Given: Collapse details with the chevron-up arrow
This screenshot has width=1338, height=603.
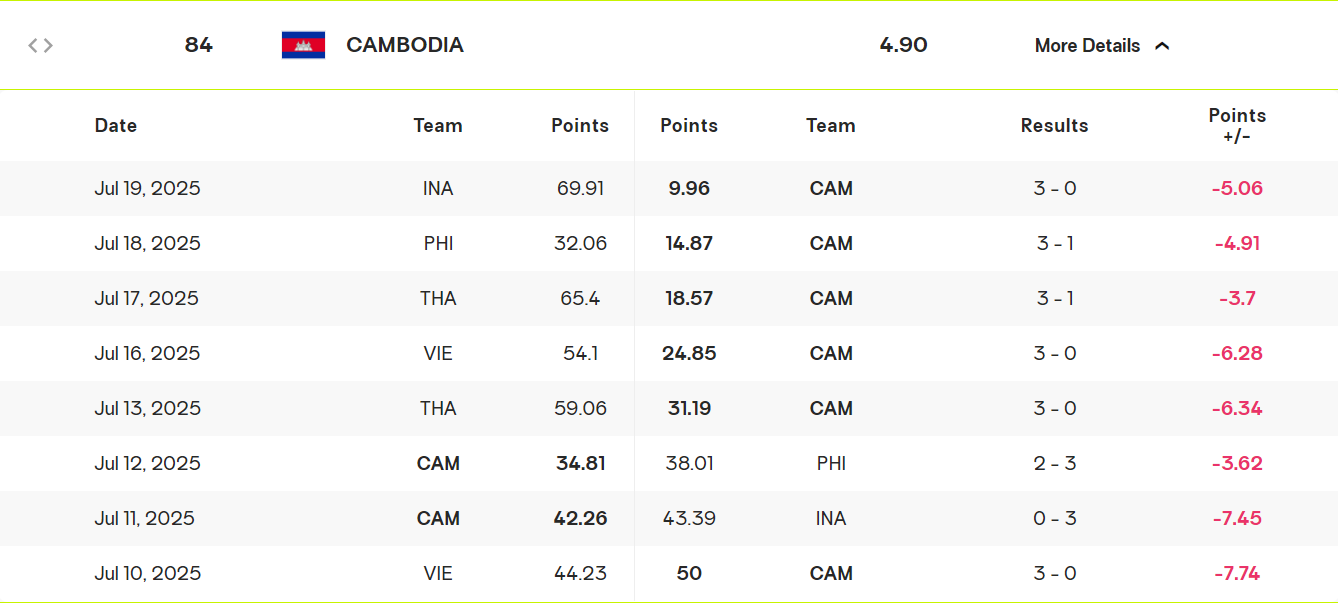Looking at the screenshot, I should (x=1162, y=46).
